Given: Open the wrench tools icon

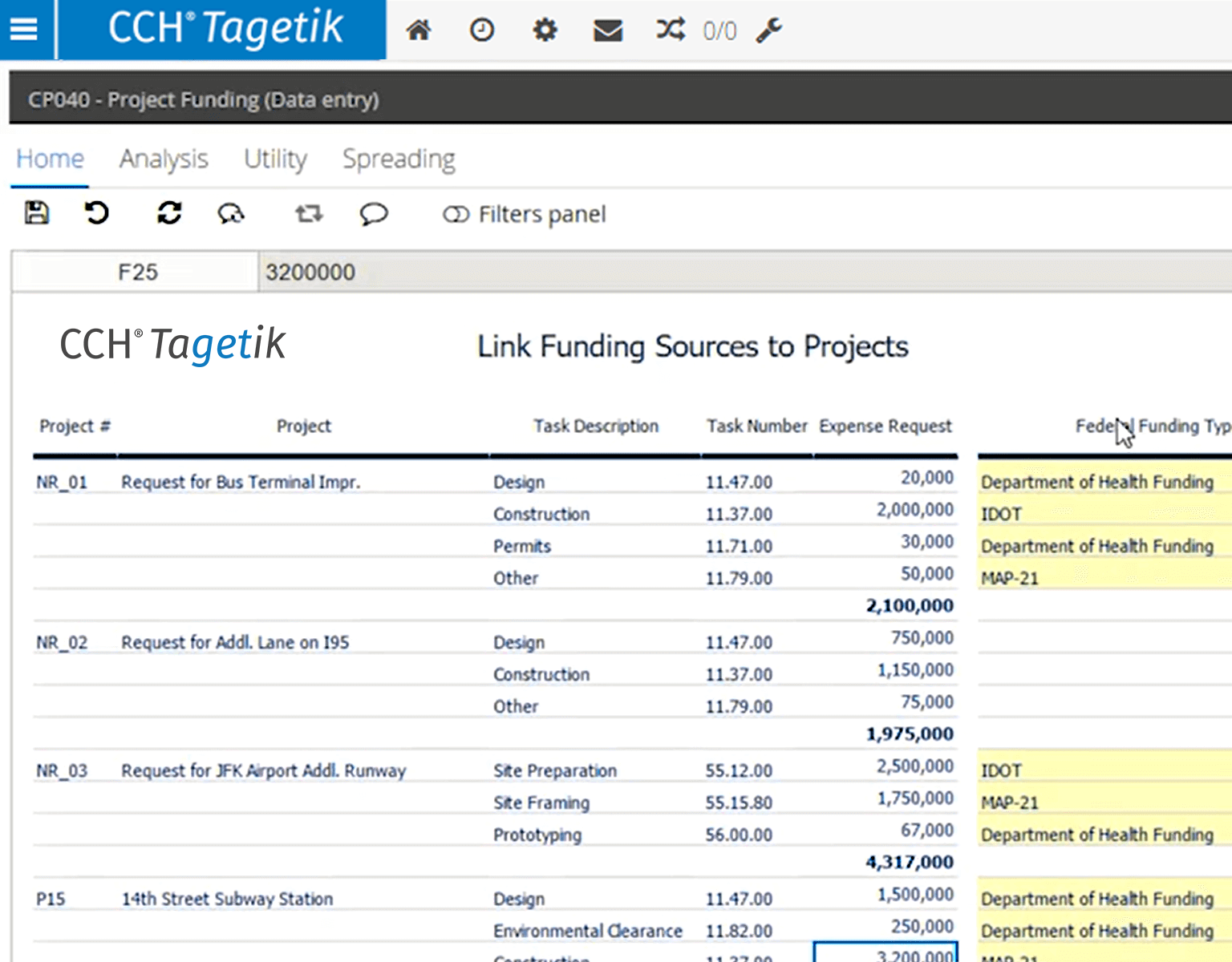Looking at the screenshot, I should (x=768, y=30).
